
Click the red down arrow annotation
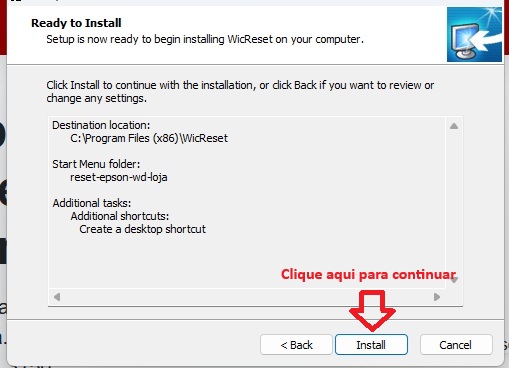pyautogui.click(x=372, y=311)
